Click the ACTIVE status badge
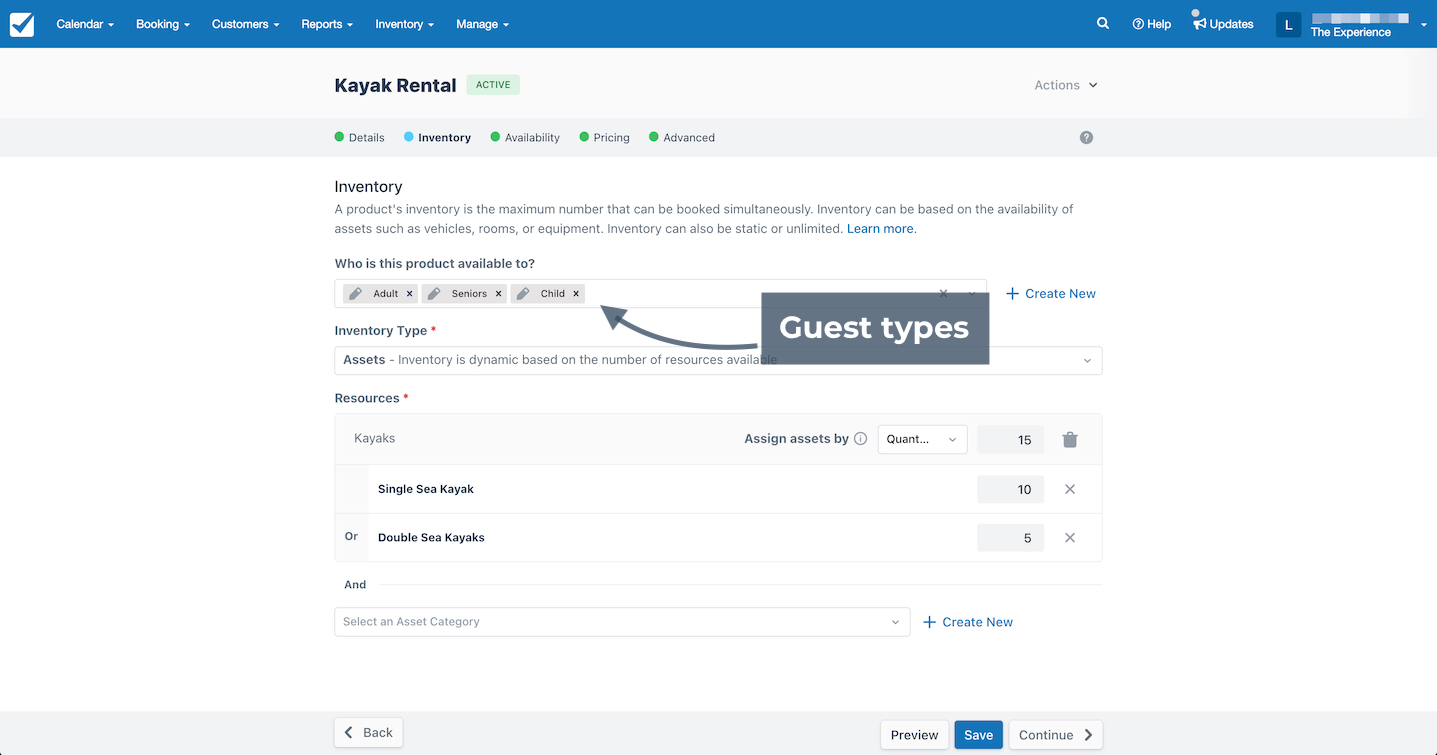The height and width of the screenshot is (755, 1437). pos(493,85)
